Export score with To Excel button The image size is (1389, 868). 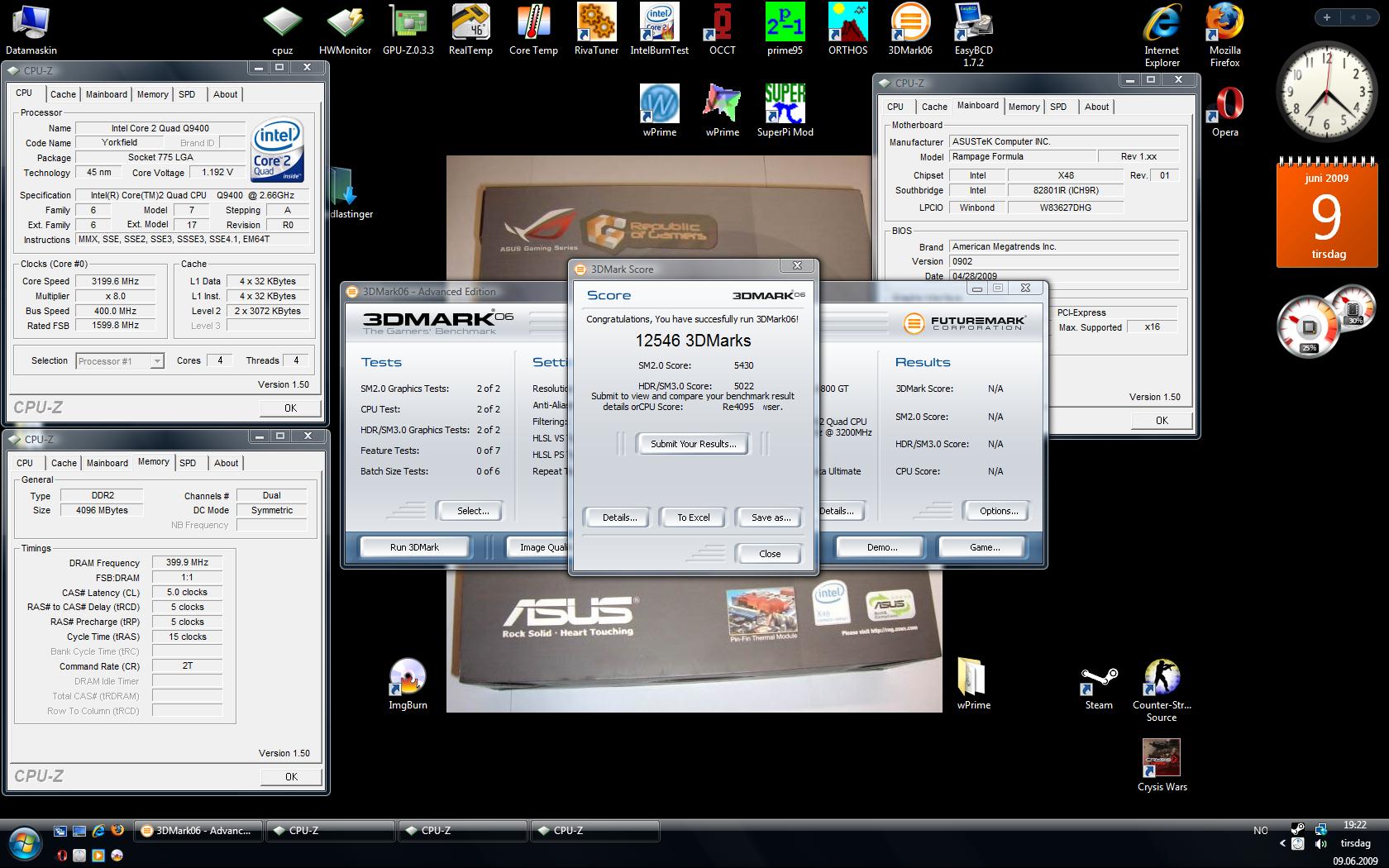click(694, 517)
